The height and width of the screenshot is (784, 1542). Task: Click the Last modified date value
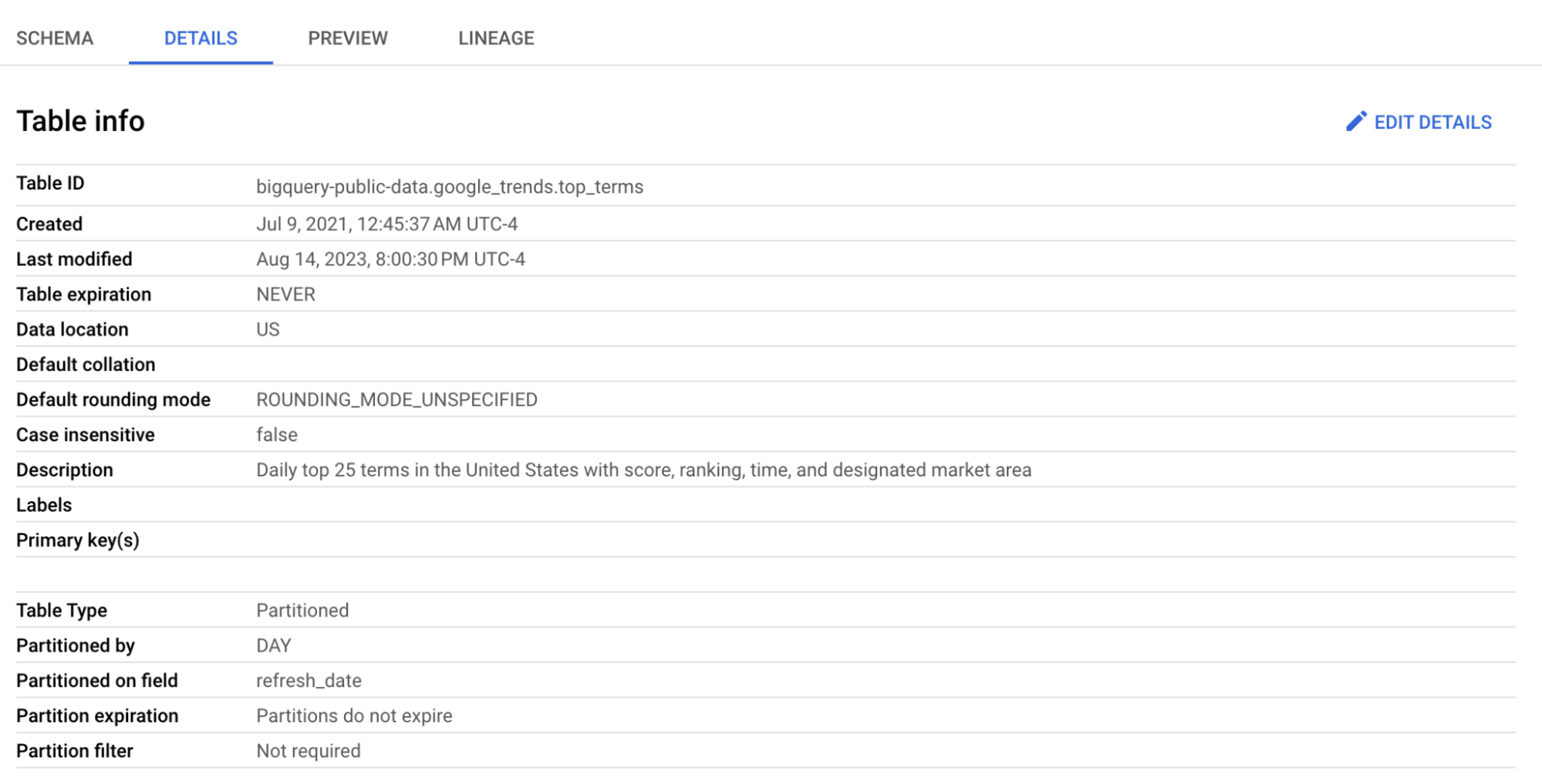point(390,259)
